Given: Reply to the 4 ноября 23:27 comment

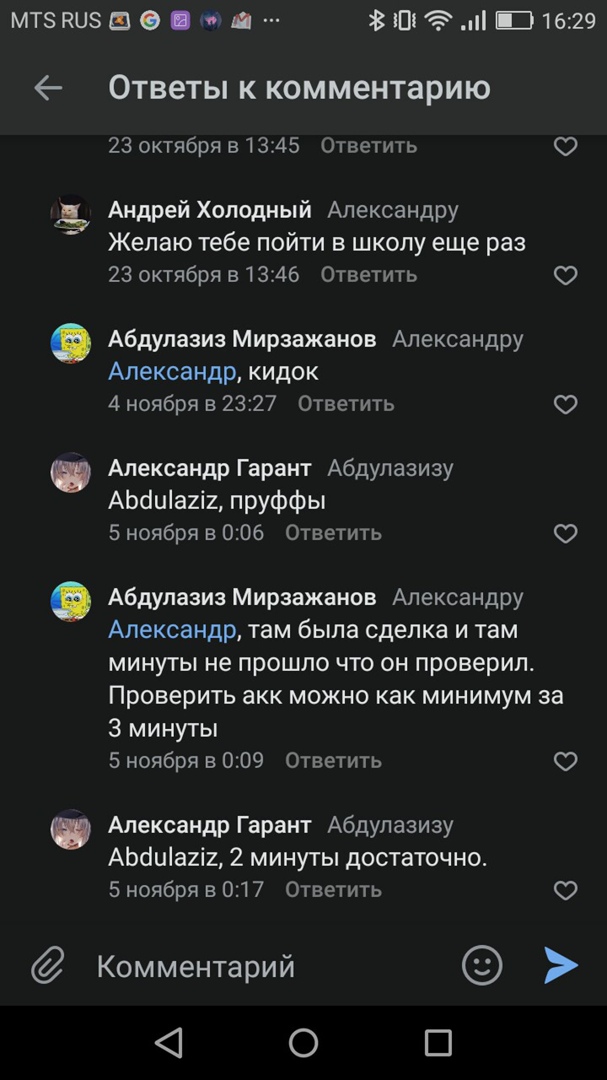Looking at the screenshot, I should [346, 403].
